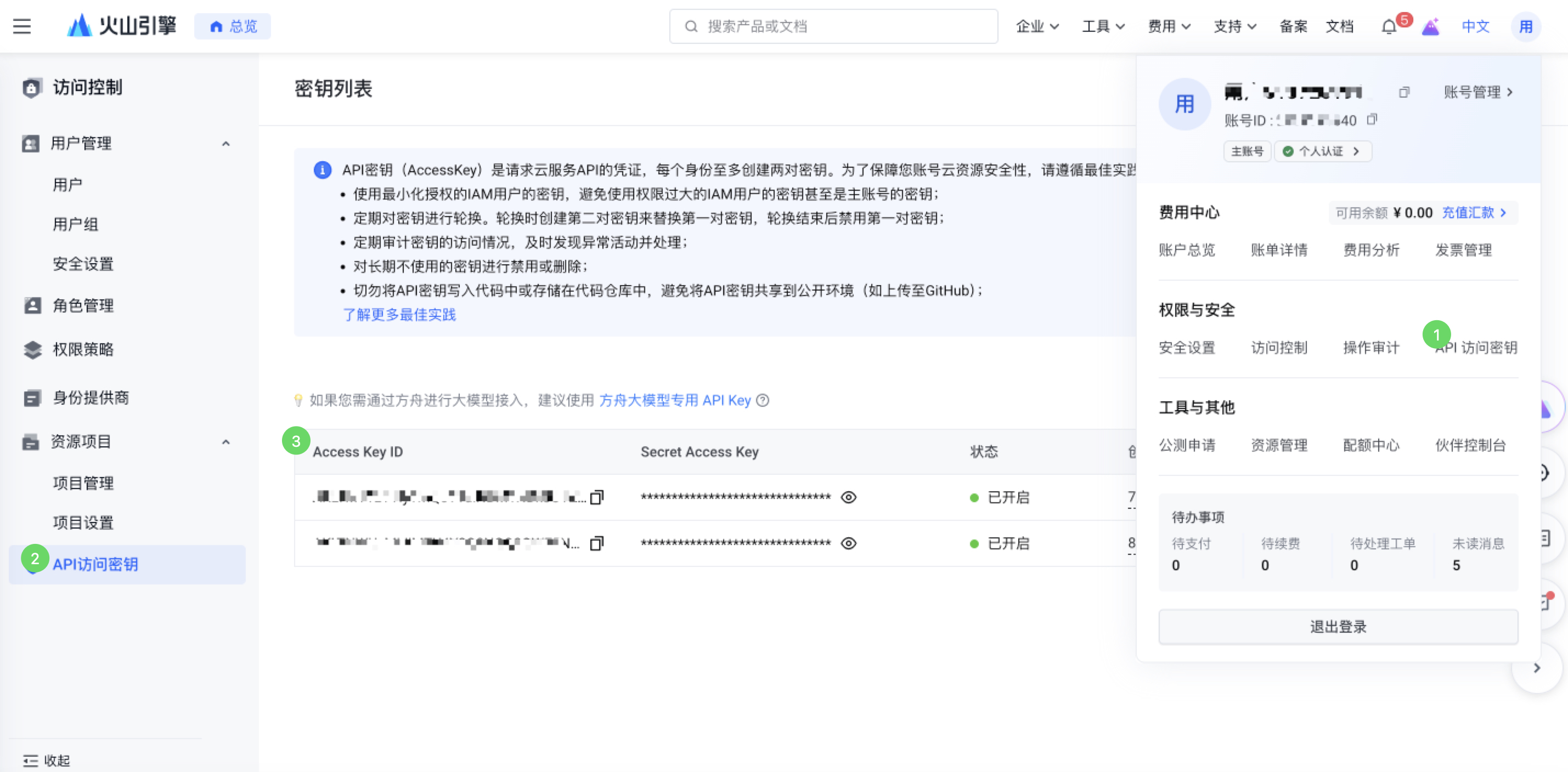
Task: Reveal the first Secret Access Key
Action: 849,498
